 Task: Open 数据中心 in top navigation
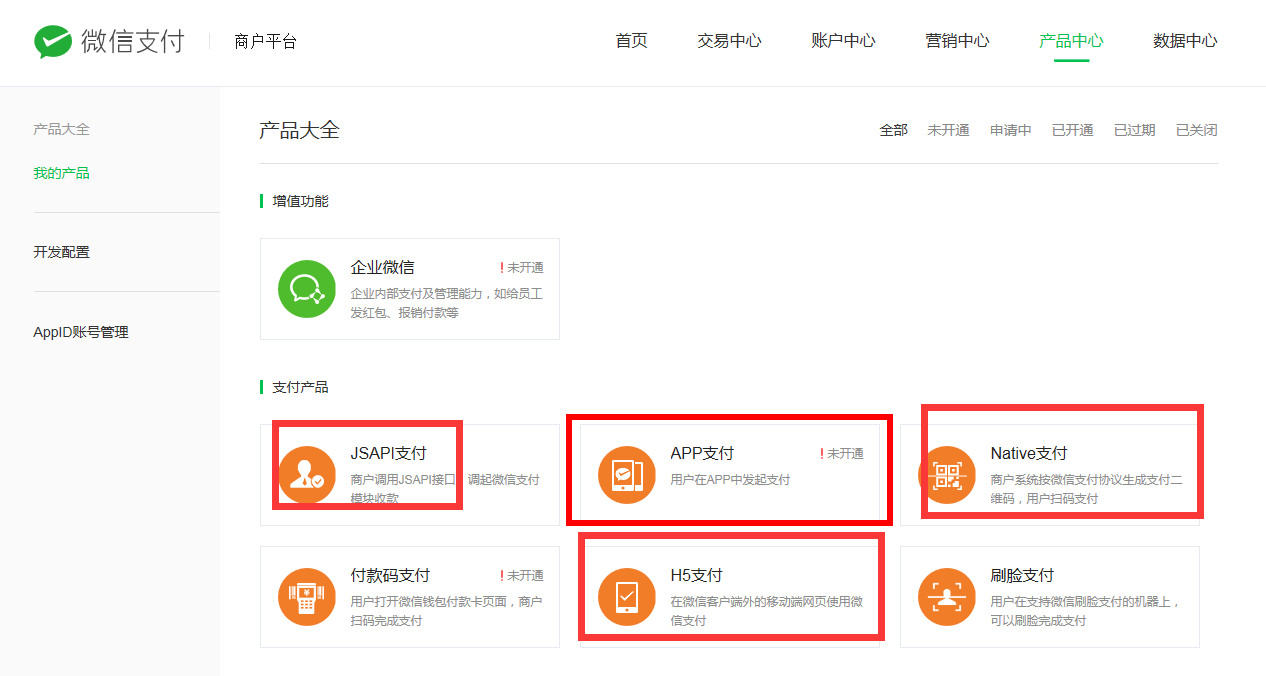click(x=1185, y=41)
